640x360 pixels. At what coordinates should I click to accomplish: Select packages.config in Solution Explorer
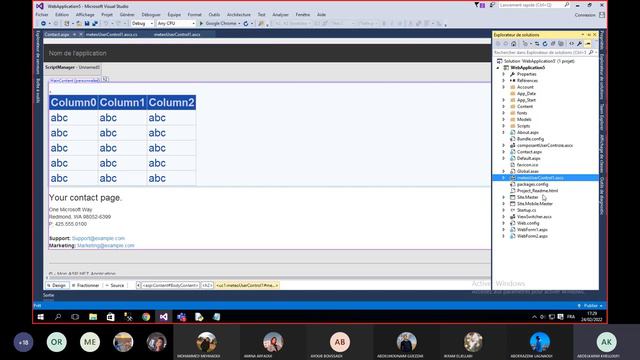pos(532,184)
